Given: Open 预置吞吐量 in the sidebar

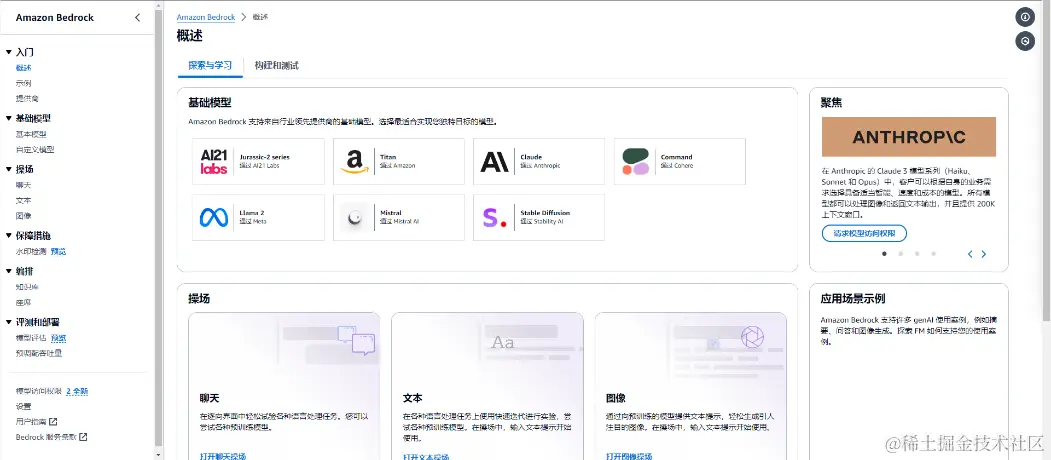Looking at the screenshot, I should coord(38,353).
